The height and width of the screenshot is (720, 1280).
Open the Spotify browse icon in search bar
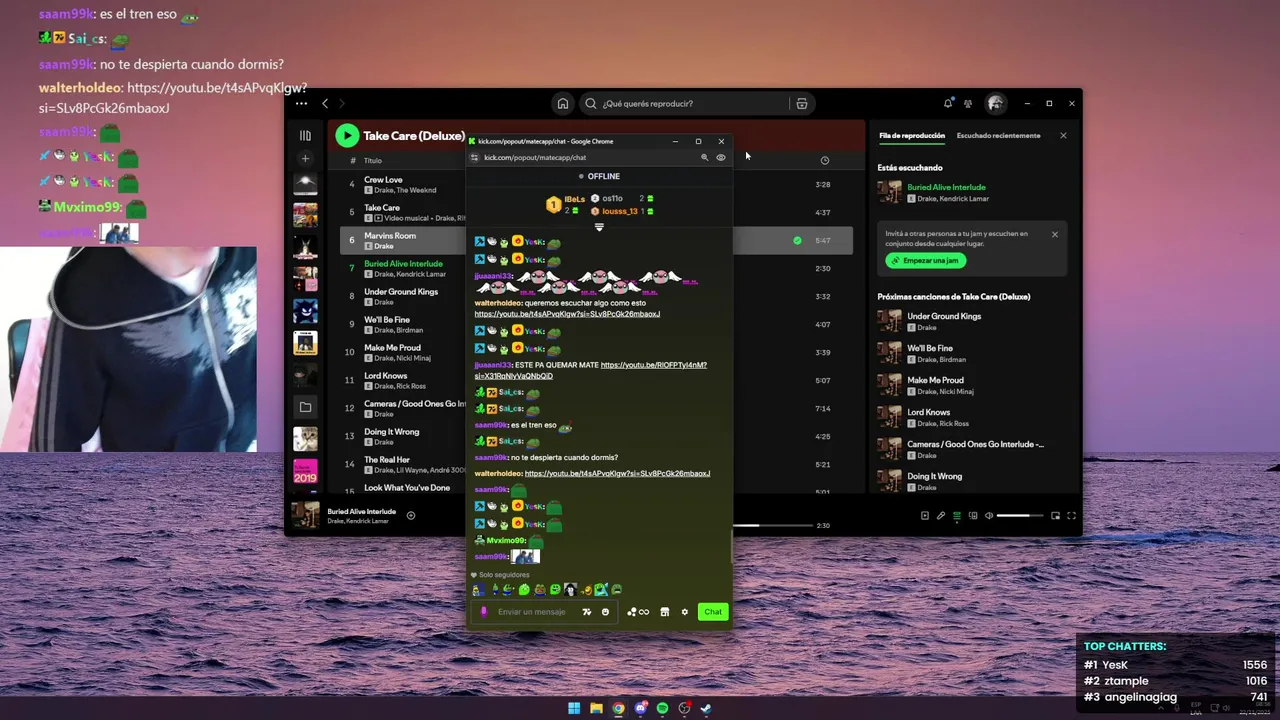click(x=802, y=103)
